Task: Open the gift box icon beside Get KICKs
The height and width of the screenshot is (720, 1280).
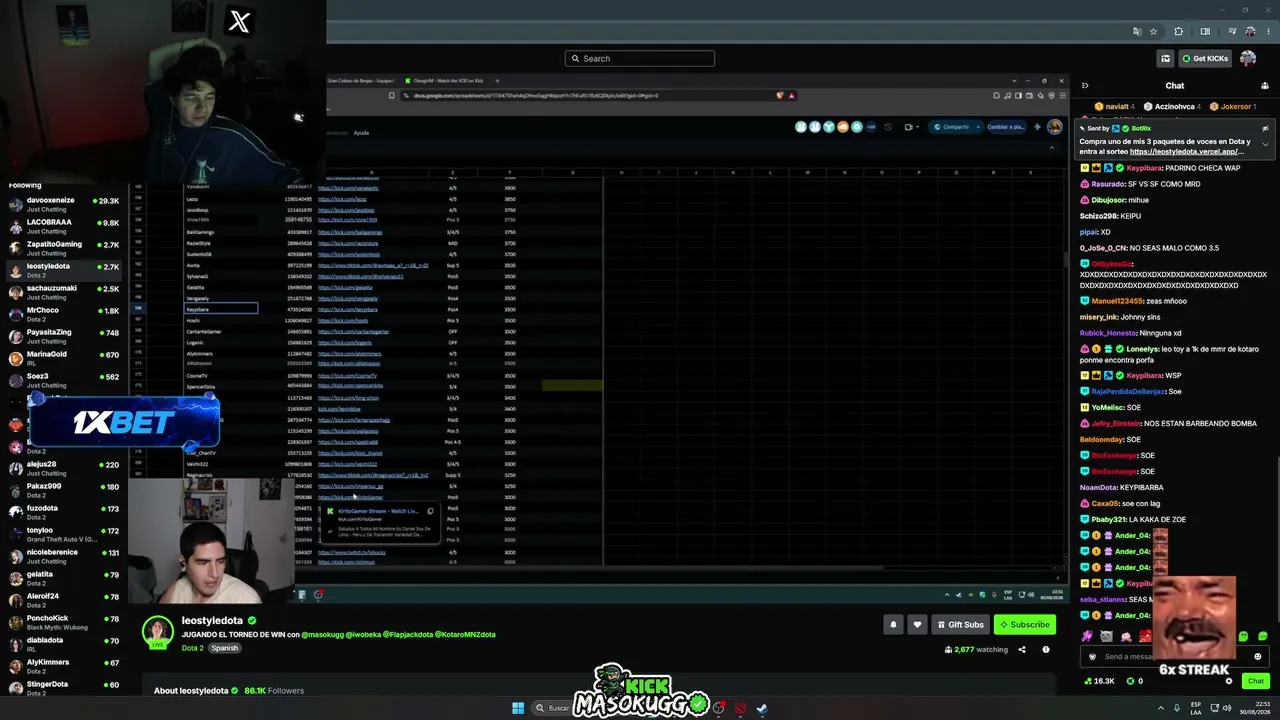Action: (x=1165, y=58)
